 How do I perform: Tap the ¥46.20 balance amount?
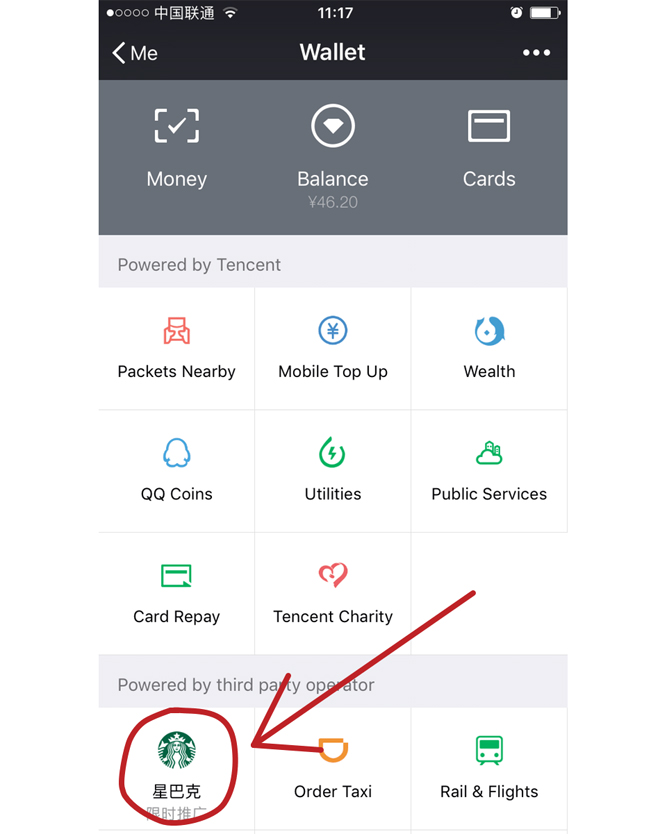pos(333,203)
